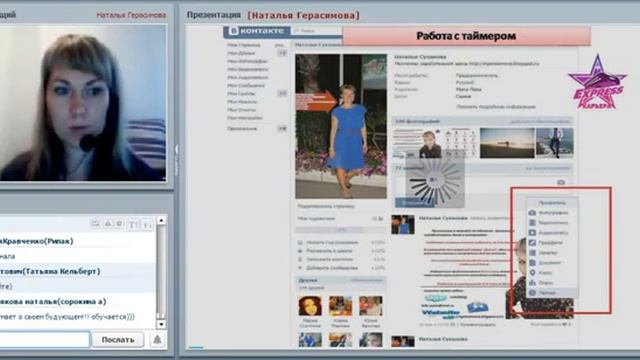Click the Редактировать страницу link under profile photo

click(x=326, y=207)
